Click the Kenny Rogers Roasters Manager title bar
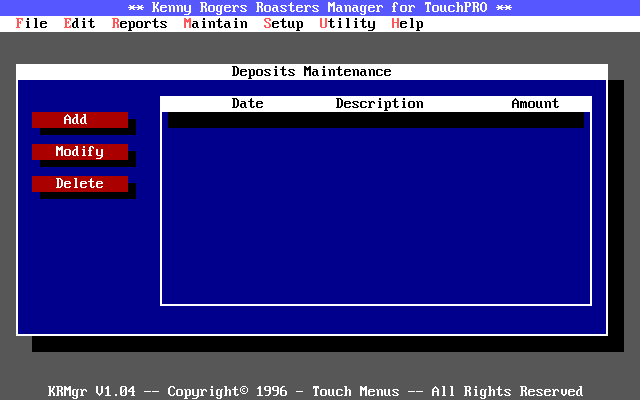The height and width of the screenshot is (400, 640). point(320,8)
